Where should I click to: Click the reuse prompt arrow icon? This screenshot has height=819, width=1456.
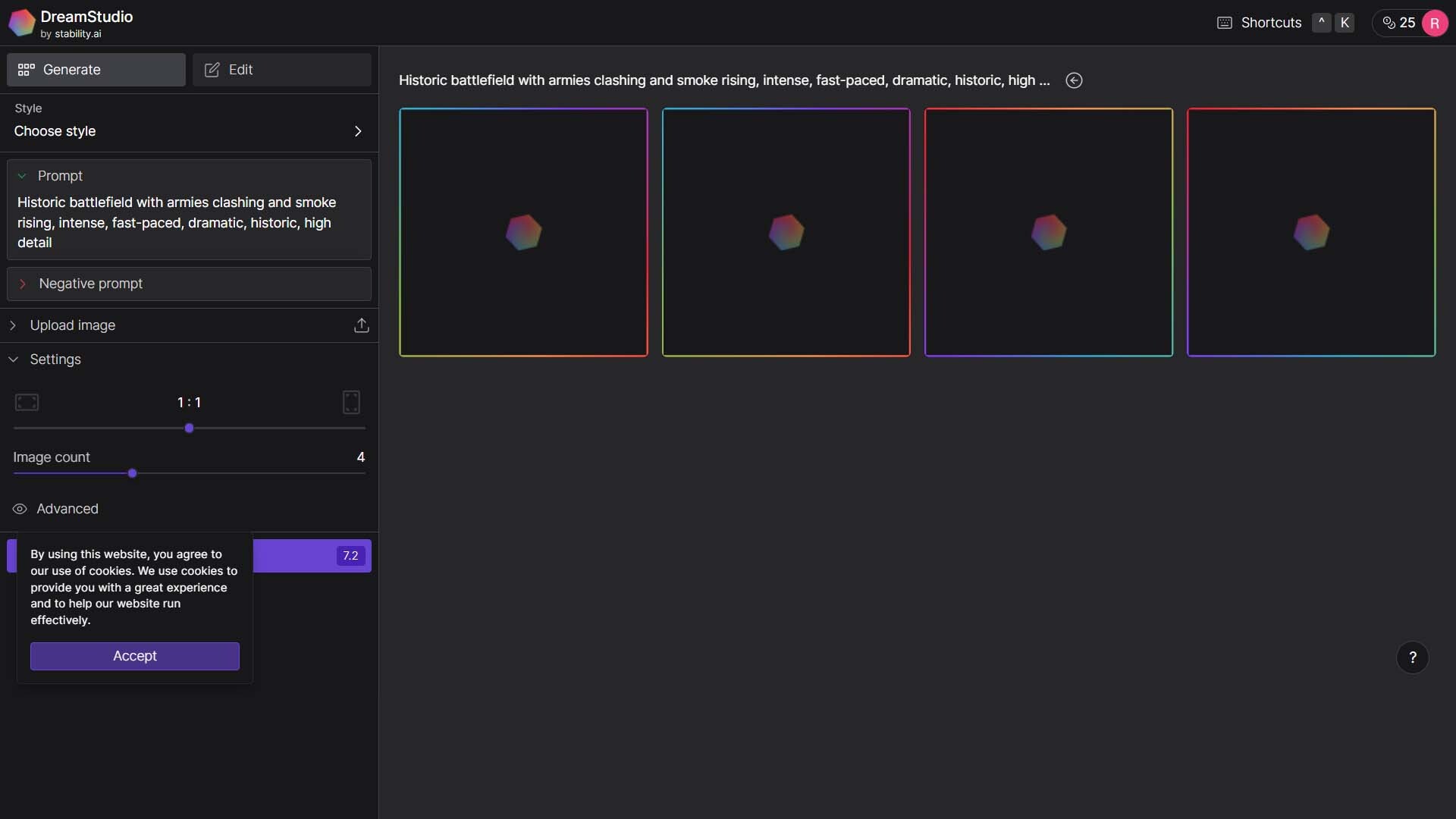pyautogui.click(x=1074, y=80)
